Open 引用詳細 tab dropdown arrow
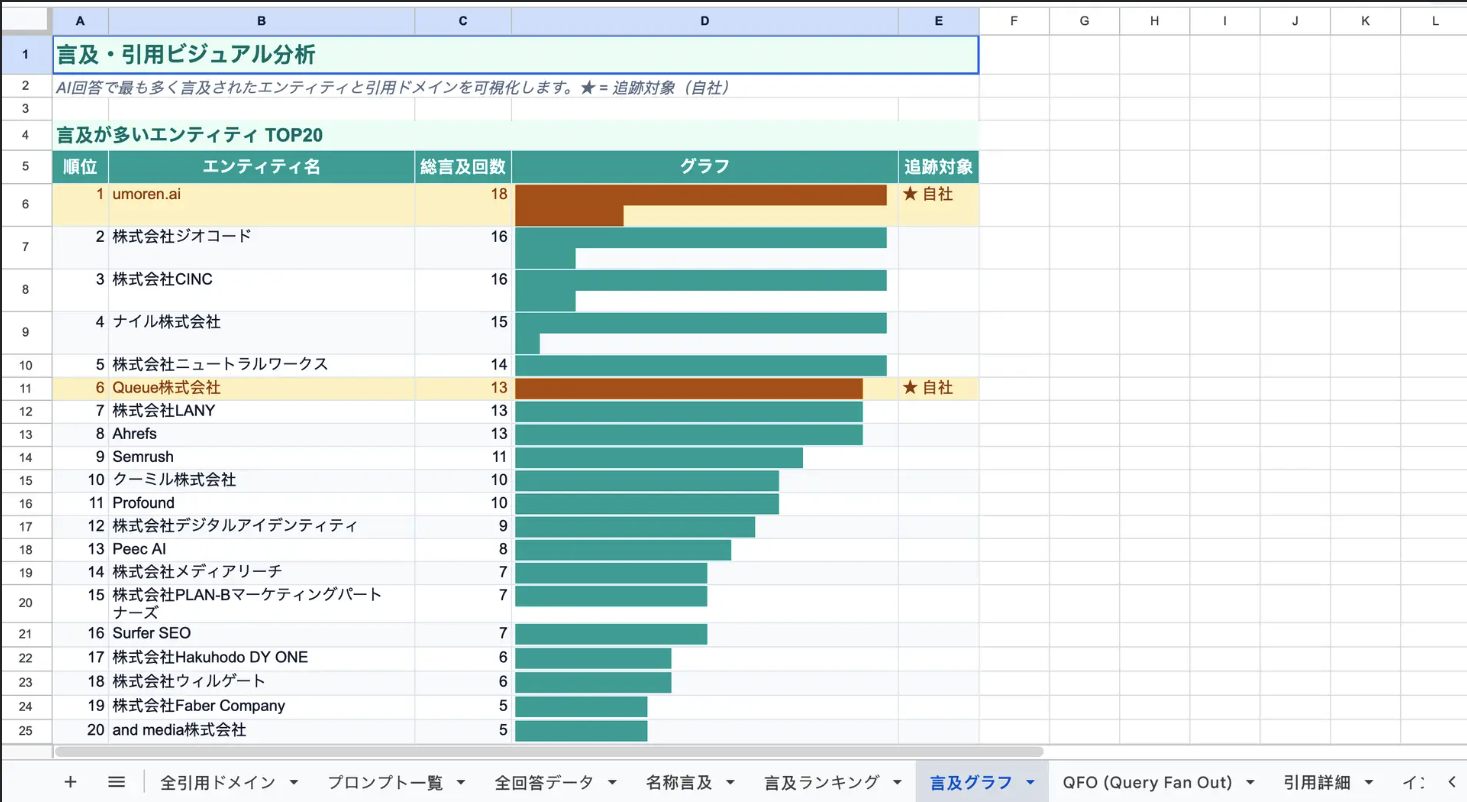The image size is (1467, 802). (1368, 783)
